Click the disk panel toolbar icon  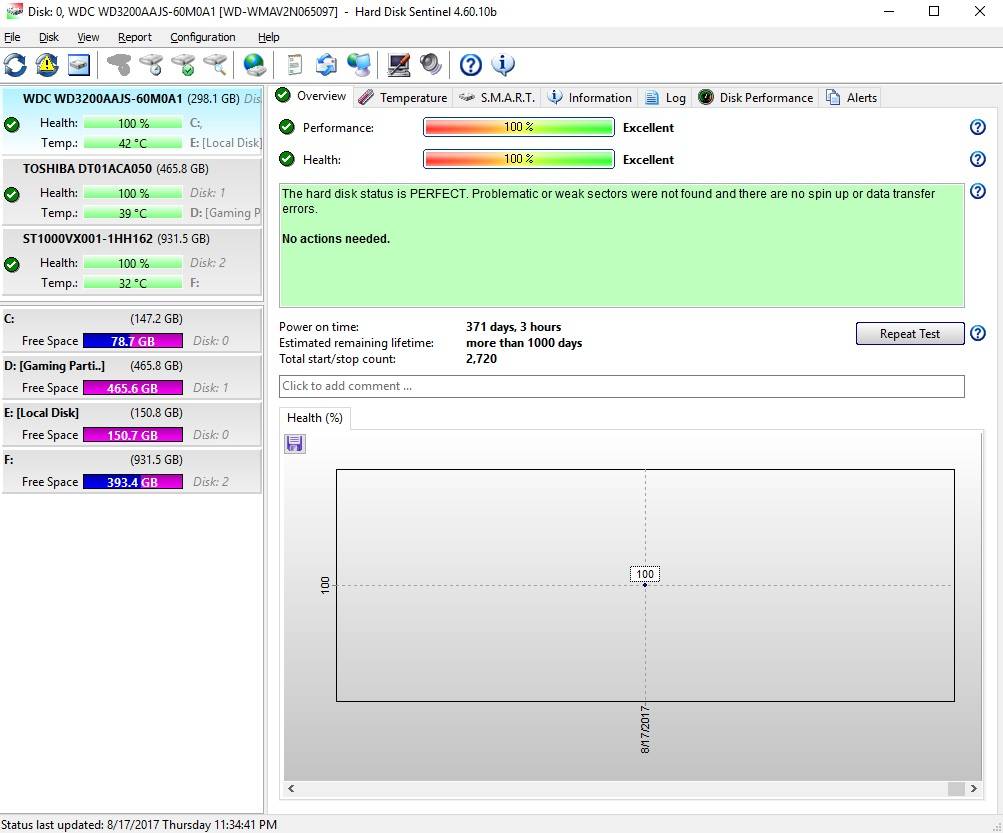click(79, 65)
